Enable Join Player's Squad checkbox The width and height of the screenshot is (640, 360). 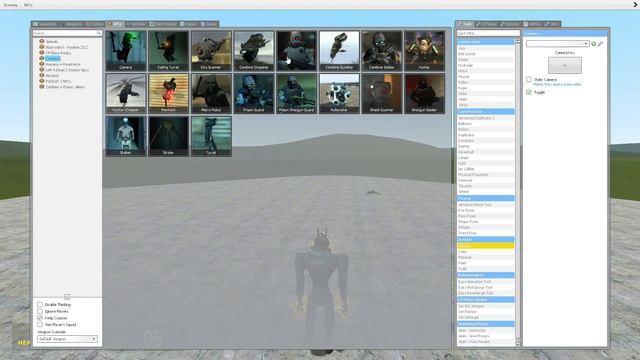point(40,324)
